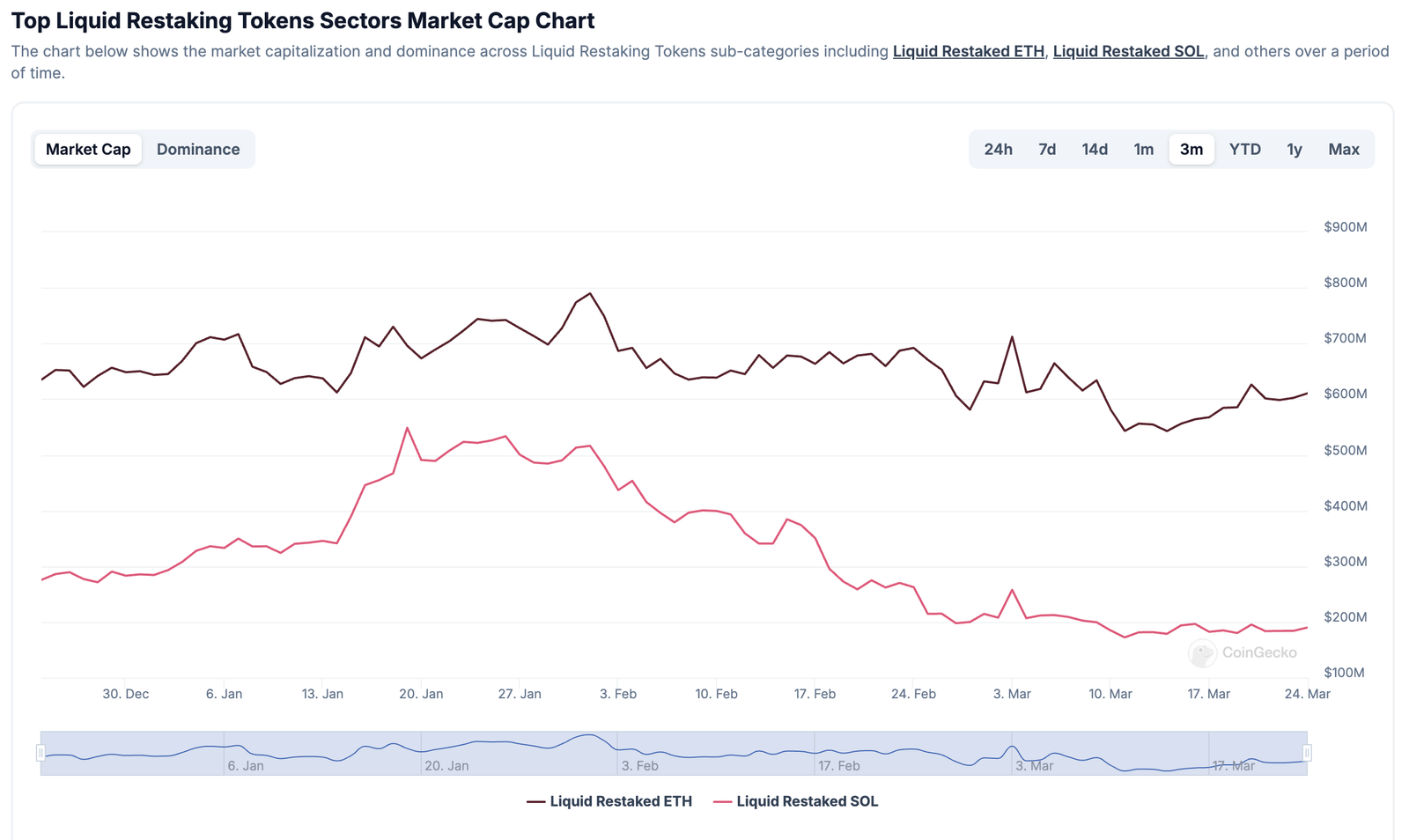Select the Market Cap view
Image resolution: width=1409 pixels, height=840 pixels.
pos(87,149)
